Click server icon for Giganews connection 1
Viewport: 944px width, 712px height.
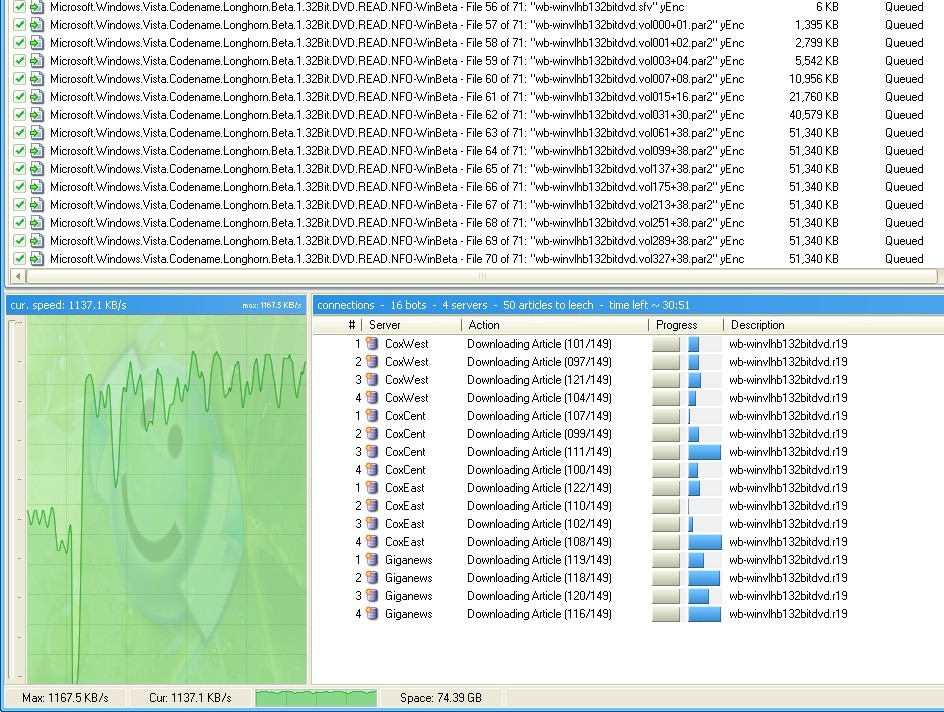pyautogui.click(x=372, y=560)
